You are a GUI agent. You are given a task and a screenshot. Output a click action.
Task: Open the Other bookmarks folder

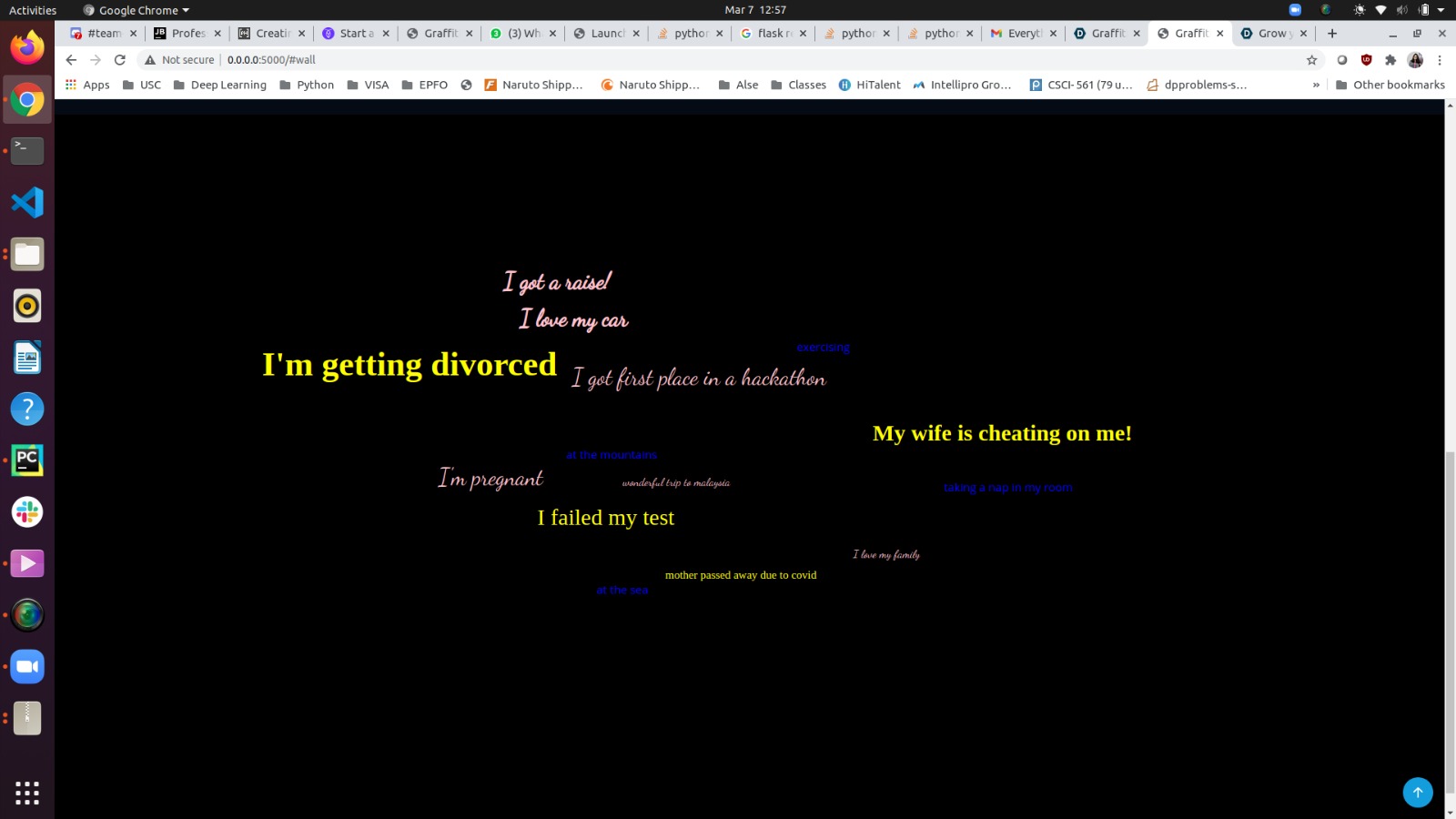click(x=1390, y=85)
